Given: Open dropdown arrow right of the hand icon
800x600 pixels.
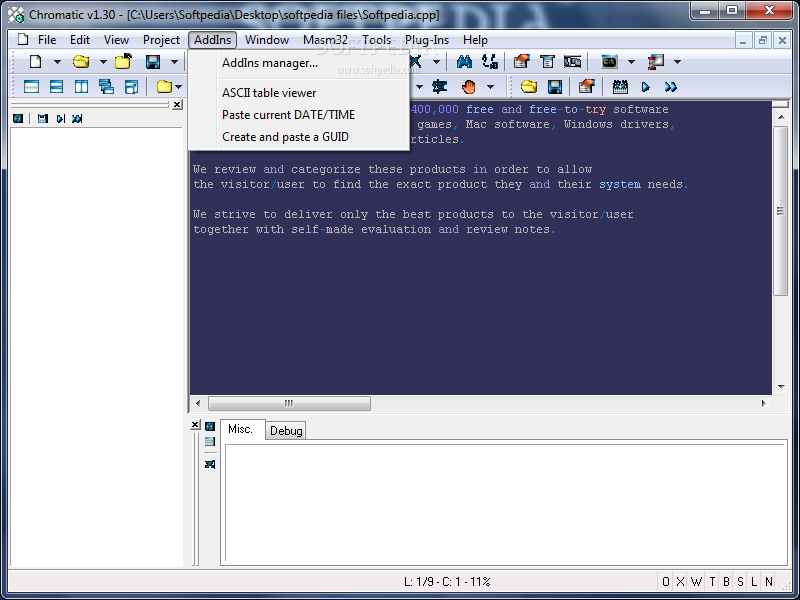Looking at the screenshot, I should click(490, 87).
